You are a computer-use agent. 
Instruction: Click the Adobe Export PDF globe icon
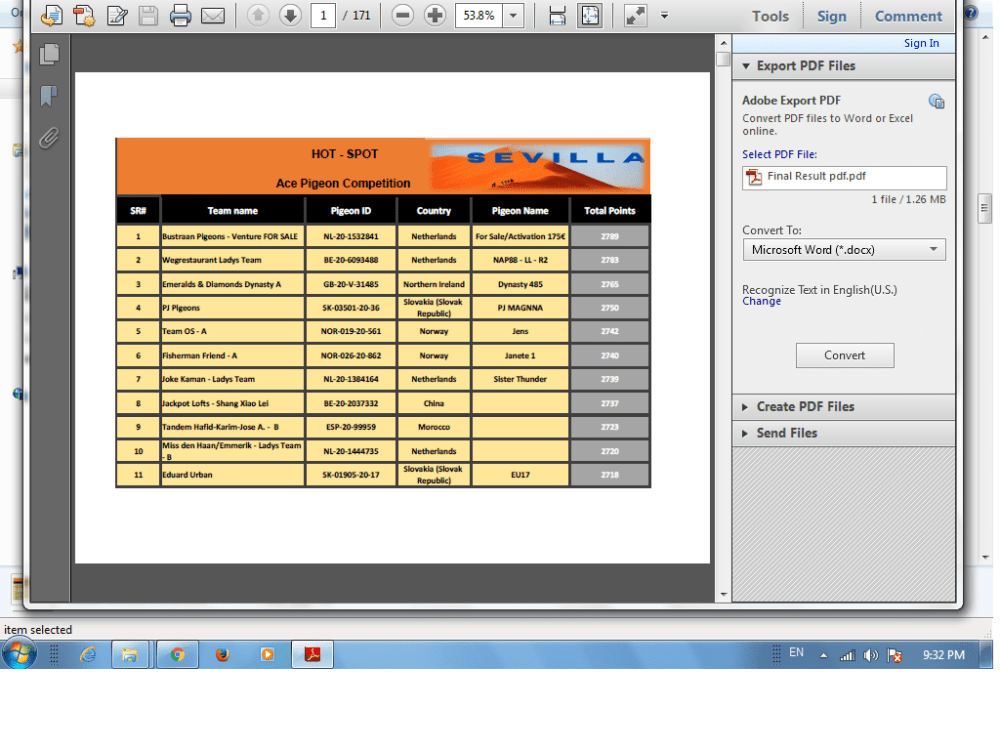tap(937, 101)
